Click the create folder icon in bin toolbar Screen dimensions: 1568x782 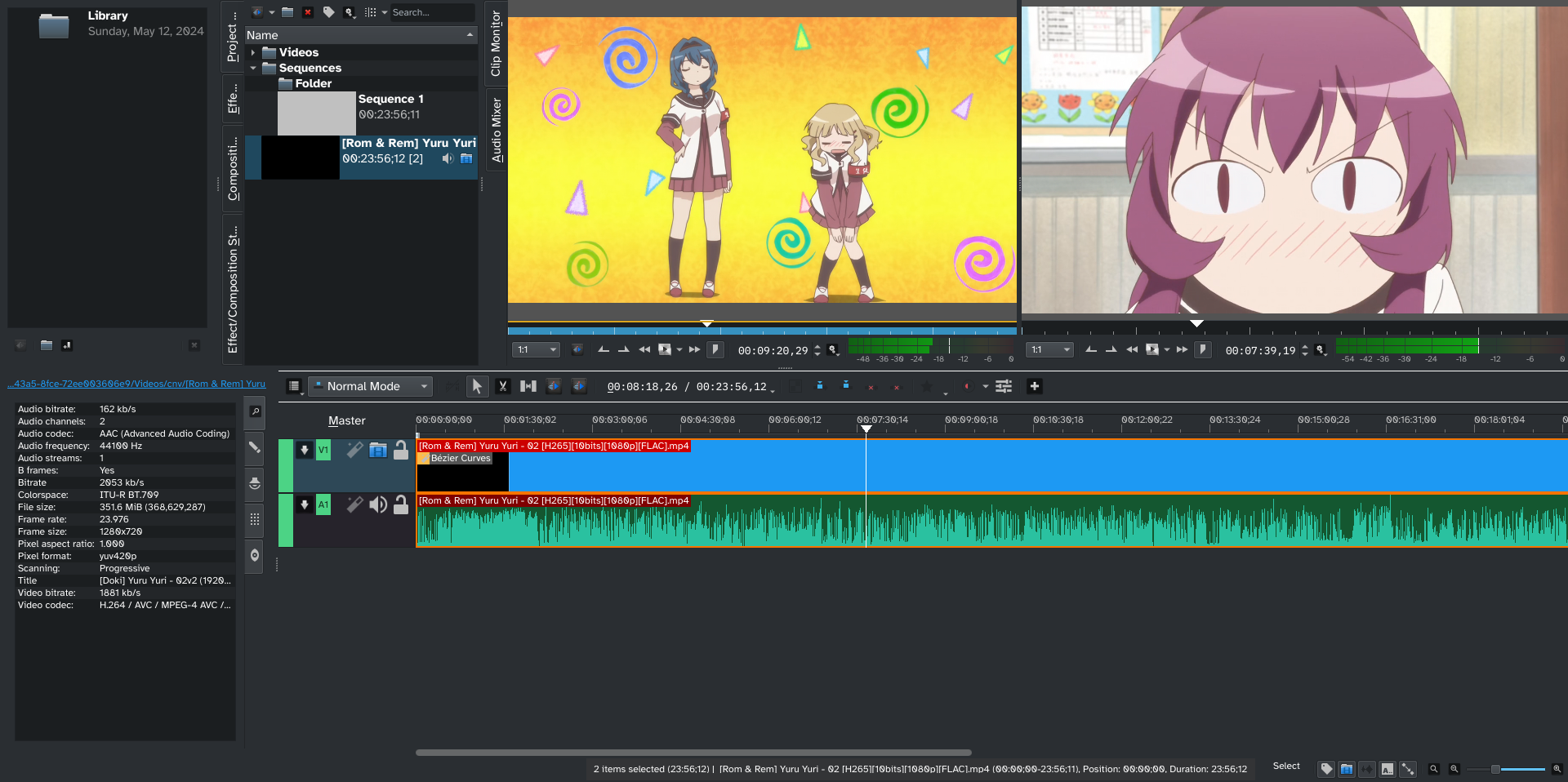pyautogui.click(x=287, y=12)
